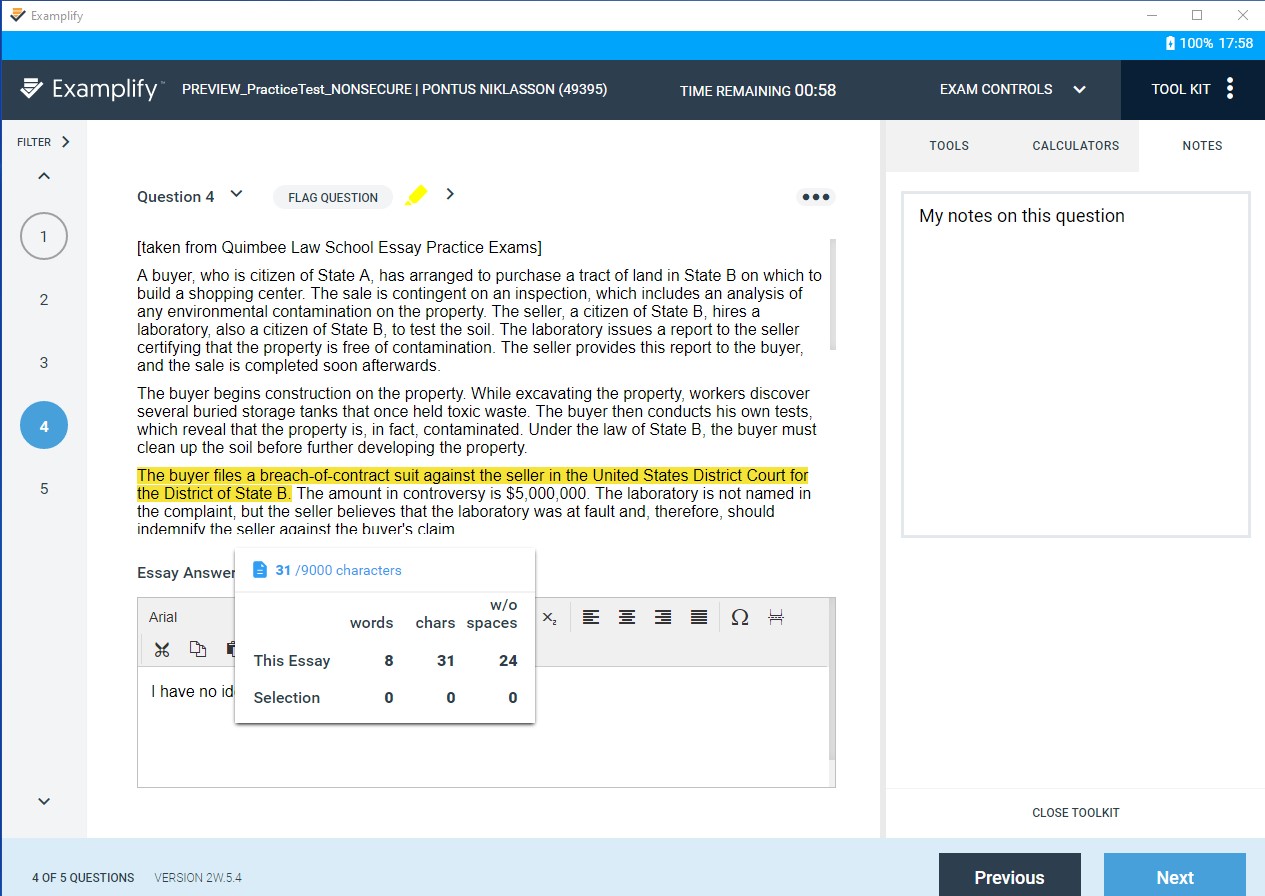Click the 31 /9000 characters counter
This screenshot has width=1265, height=896.
[x=338, y=570]
